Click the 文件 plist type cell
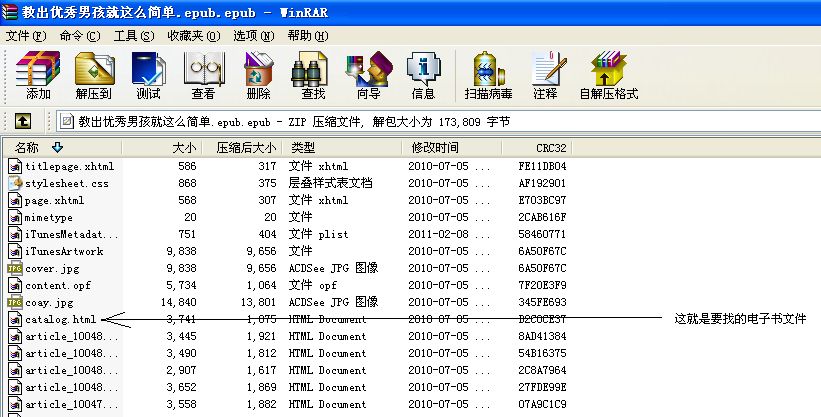This screenshot has height=417, width=821. tap(318, 234)
